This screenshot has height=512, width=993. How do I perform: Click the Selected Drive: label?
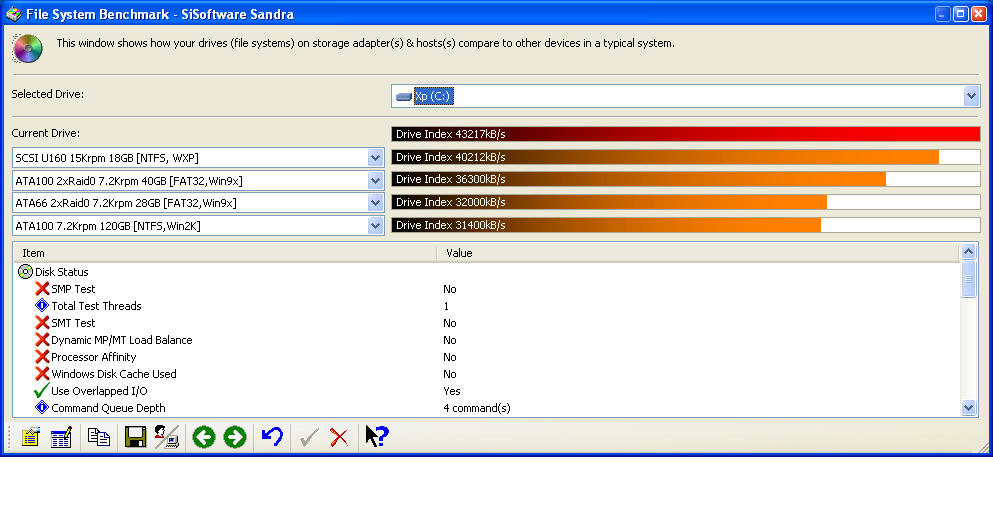pos(47,94)
